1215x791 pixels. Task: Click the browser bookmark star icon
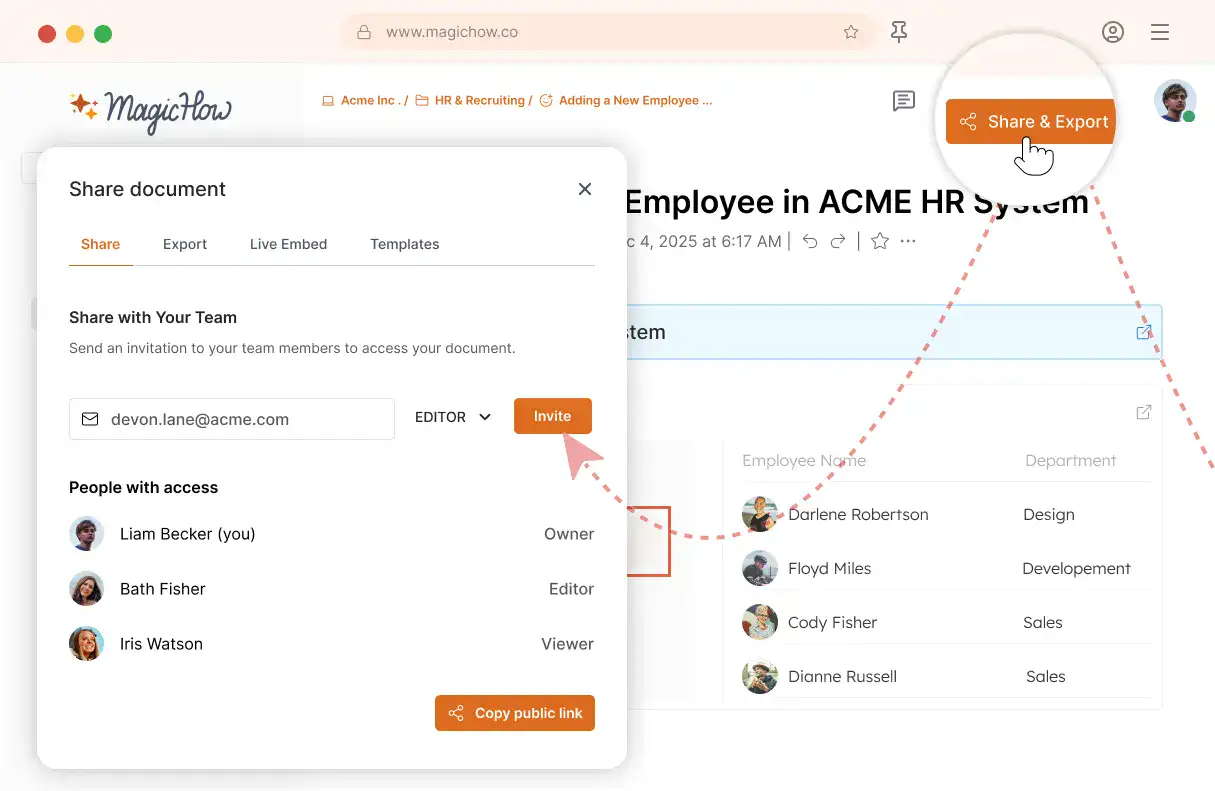click(x=851, y=32)
